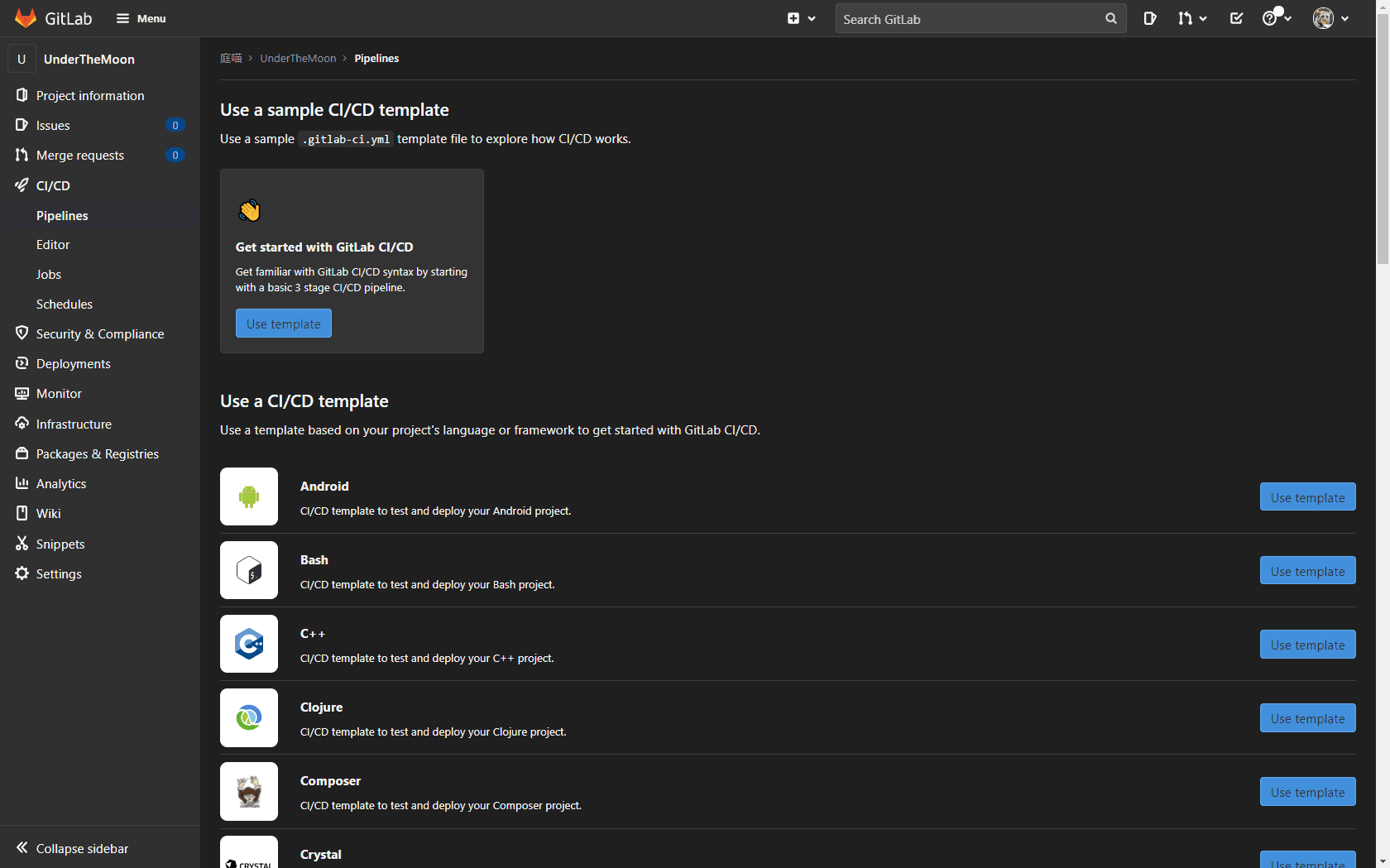Open the Menu in the top bar
The image size is (1390, 868).
141,17
